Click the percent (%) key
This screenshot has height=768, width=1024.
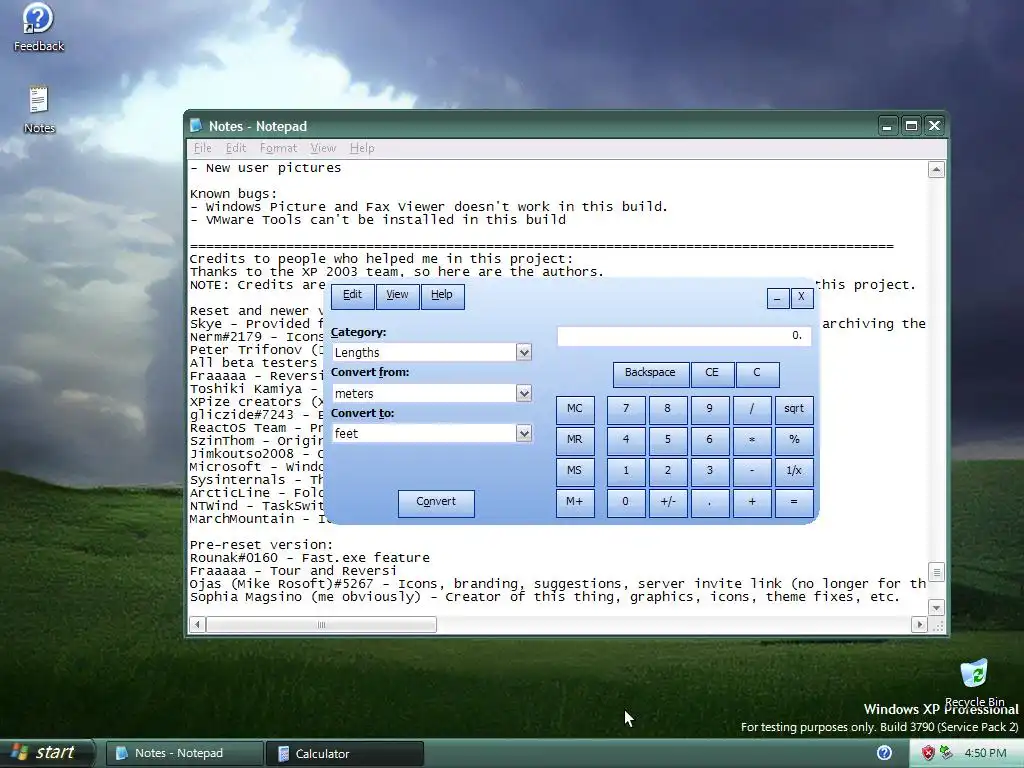(794, 441)
